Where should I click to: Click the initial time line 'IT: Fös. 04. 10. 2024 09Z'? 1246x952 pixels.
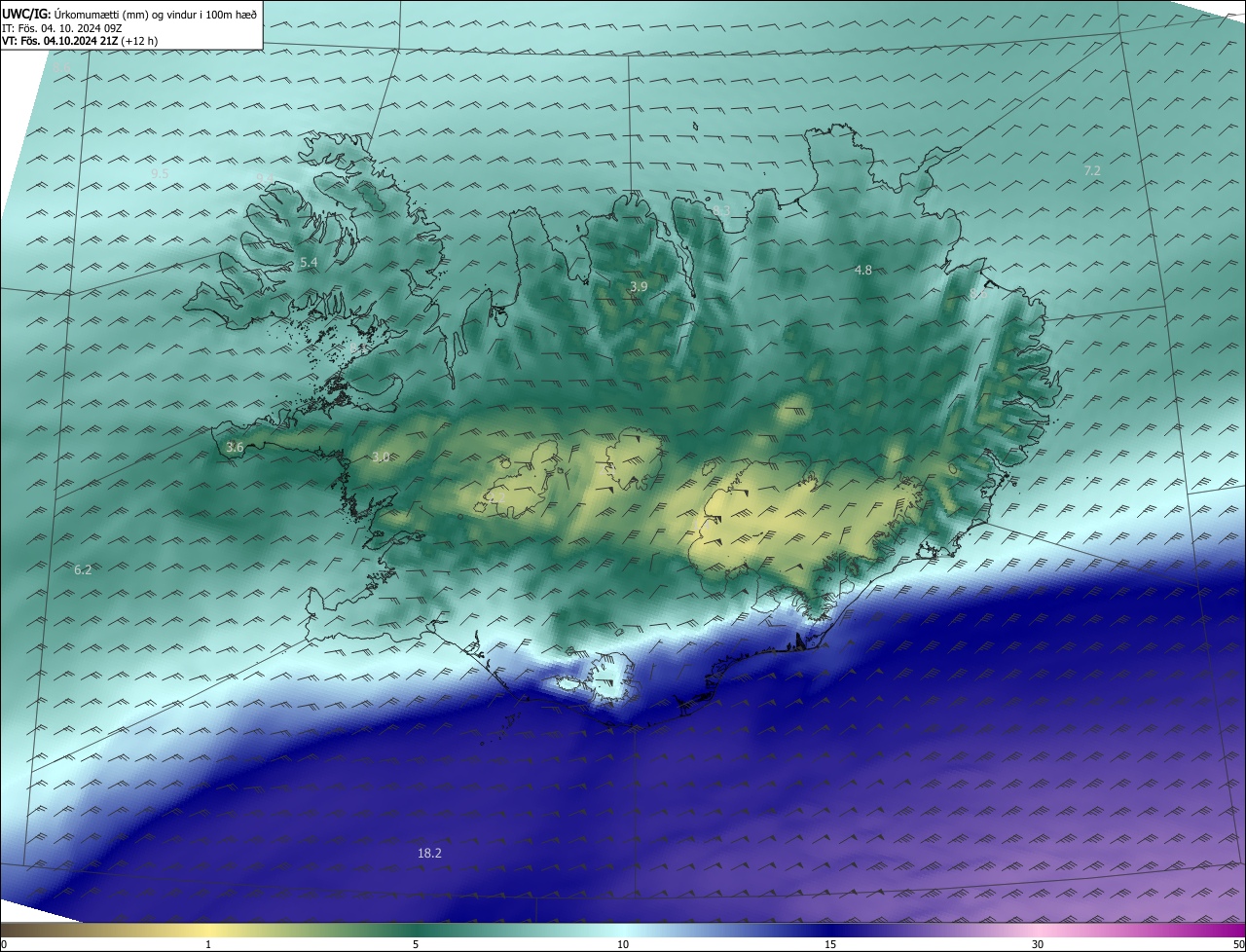61,27
